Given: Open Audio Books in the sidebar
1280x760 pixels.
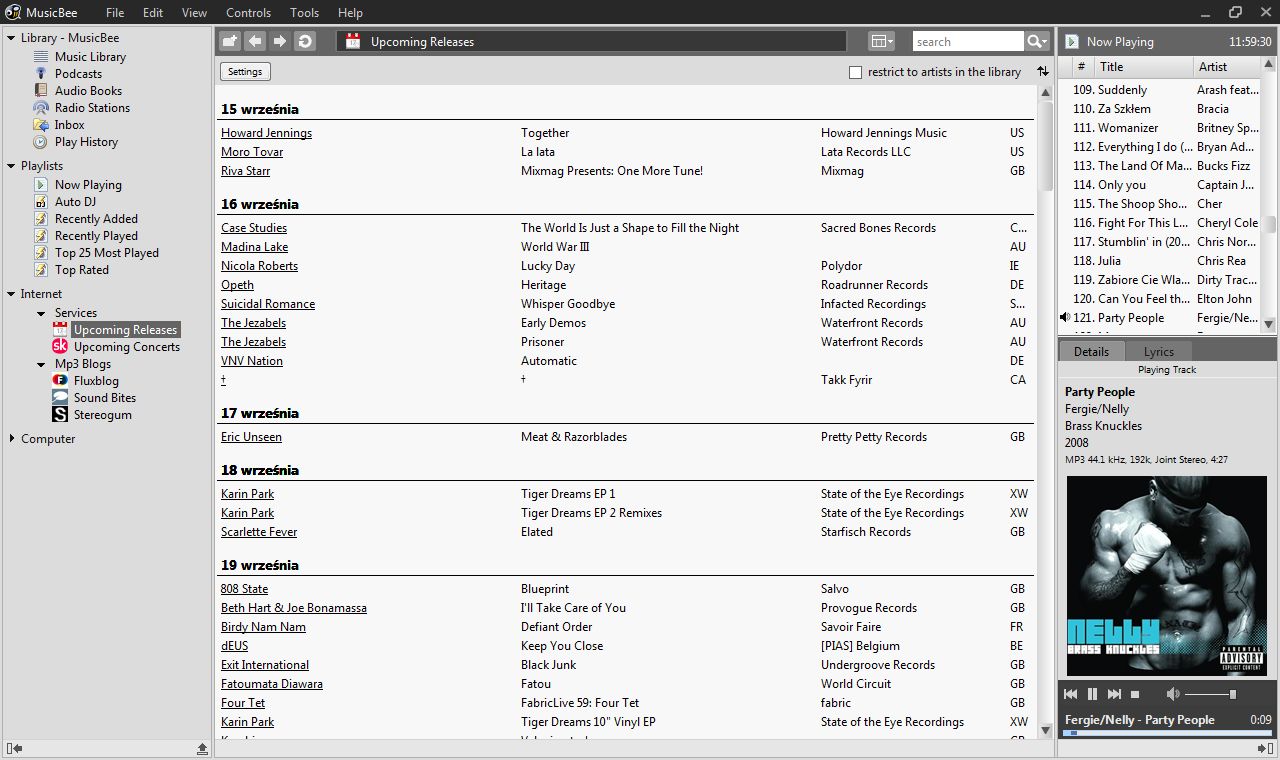Looking at the screenshot, I should [x=88, y=91].
